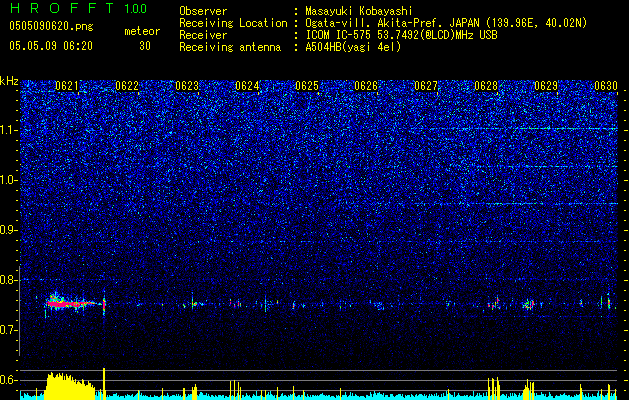Click the 1.0 kHz frequency label
Image resolution: width=629 pixels, height=400 pixels.
point(9,180)
